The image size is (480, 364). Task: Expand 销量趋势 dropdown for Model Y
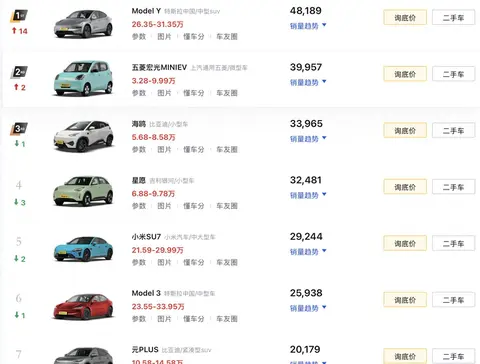point(308,26)
